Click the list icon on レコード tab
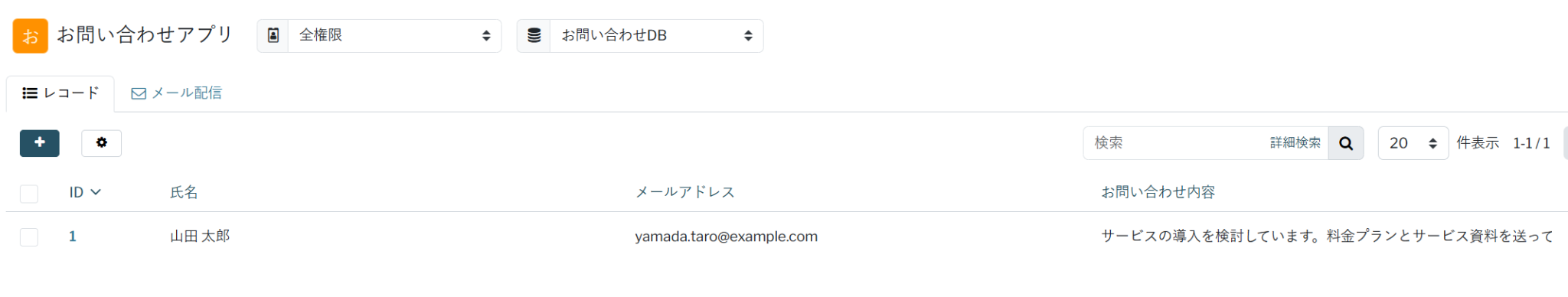1568x297 pixels. point(30,93)
